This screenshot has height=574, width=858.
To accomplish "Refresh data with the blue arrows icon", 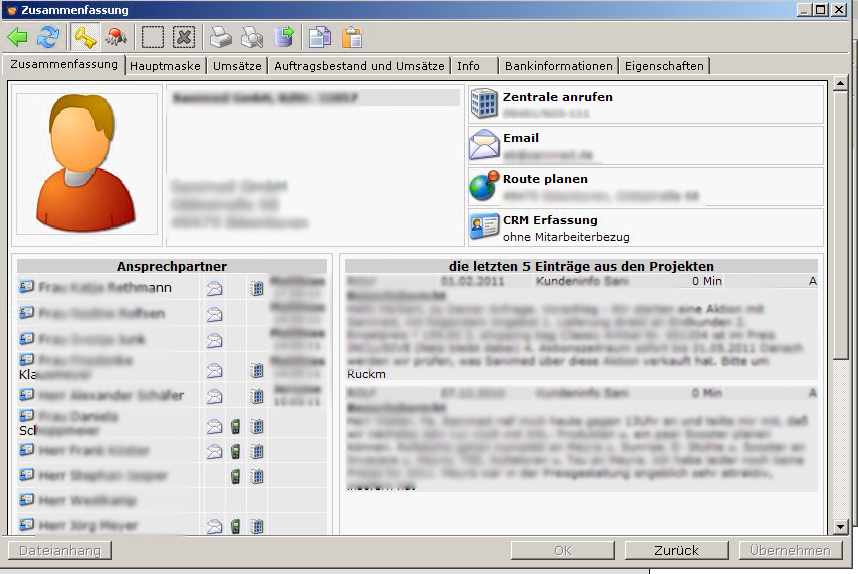I will tap(47, 38).
